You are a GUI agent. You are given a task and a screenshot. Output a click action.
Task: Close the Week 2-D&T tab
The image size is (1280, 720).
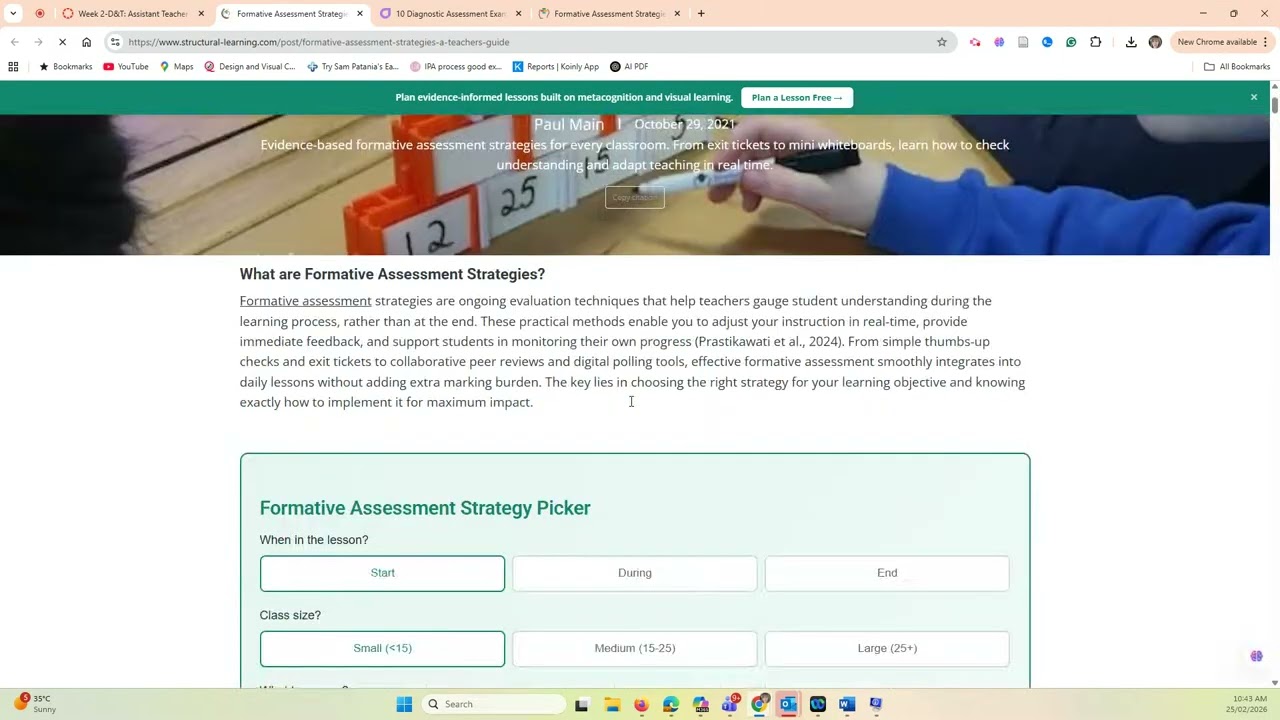(x=201, y=14)
